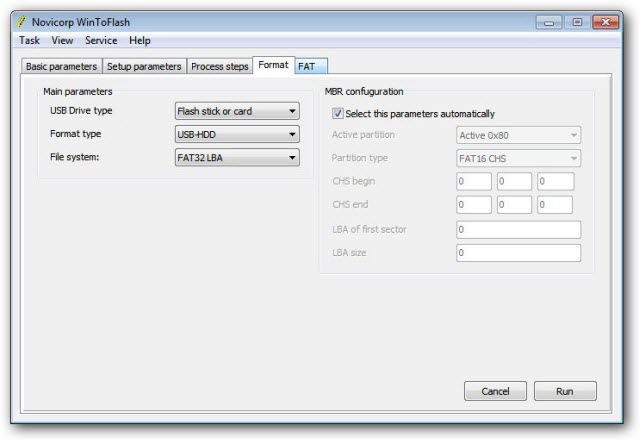Click the USB Drive type label
The height and width of the screenshot is (441, 641).
pos(81,110)
